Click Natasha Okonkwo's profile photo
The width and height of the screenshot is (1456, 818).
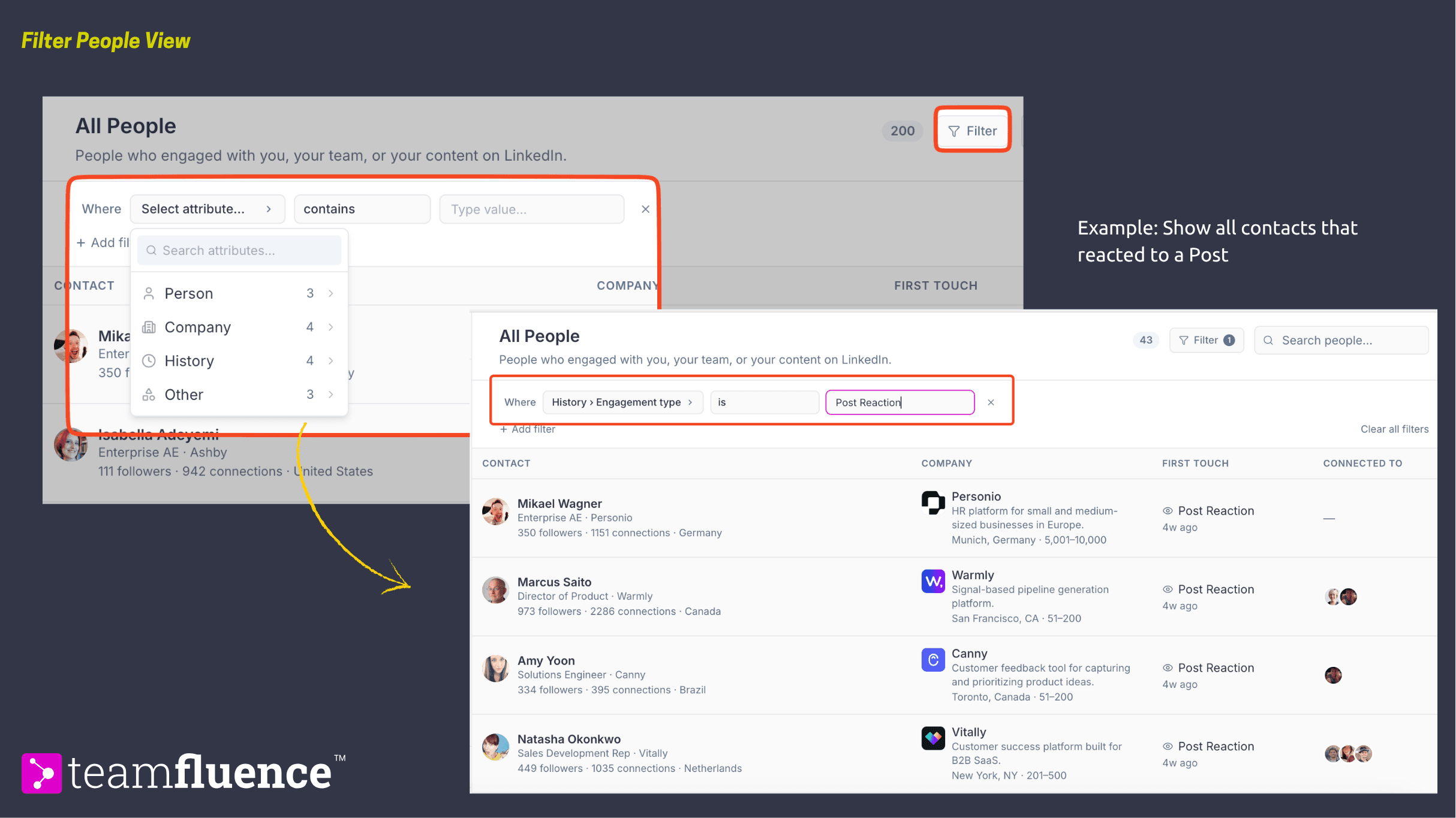(x=495, y=747)
